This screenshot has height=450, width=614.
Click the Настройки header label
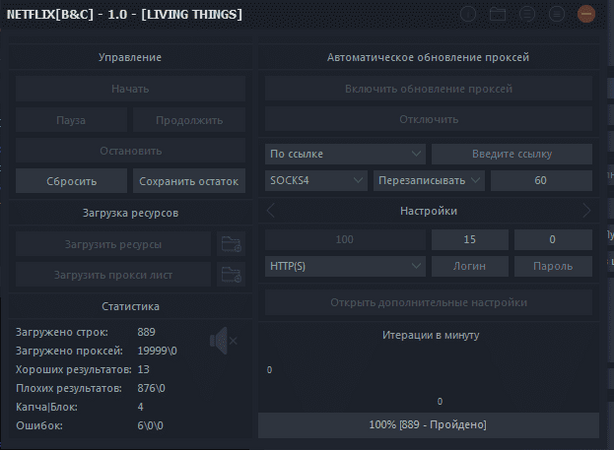point(428,211)
